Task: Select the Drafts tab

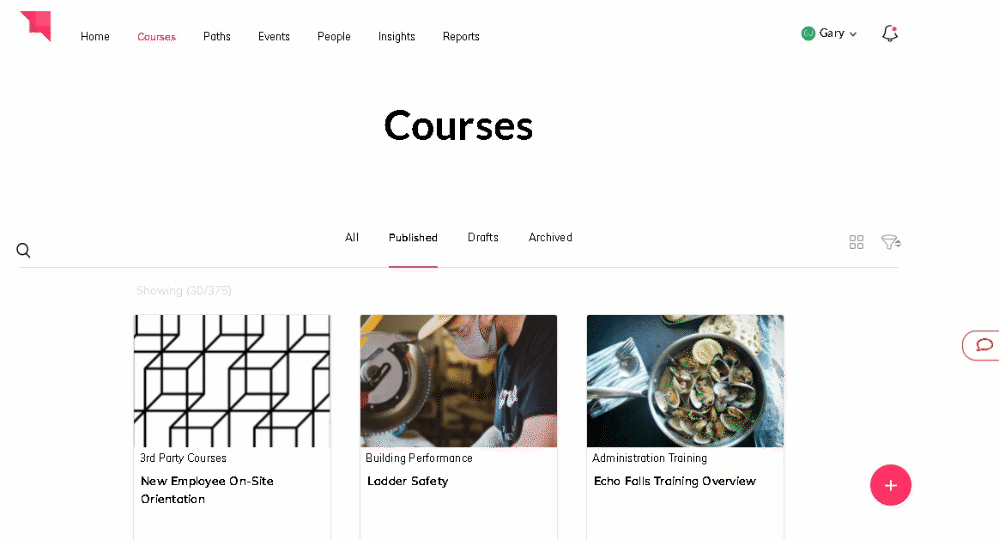Action: click(483, 237)
